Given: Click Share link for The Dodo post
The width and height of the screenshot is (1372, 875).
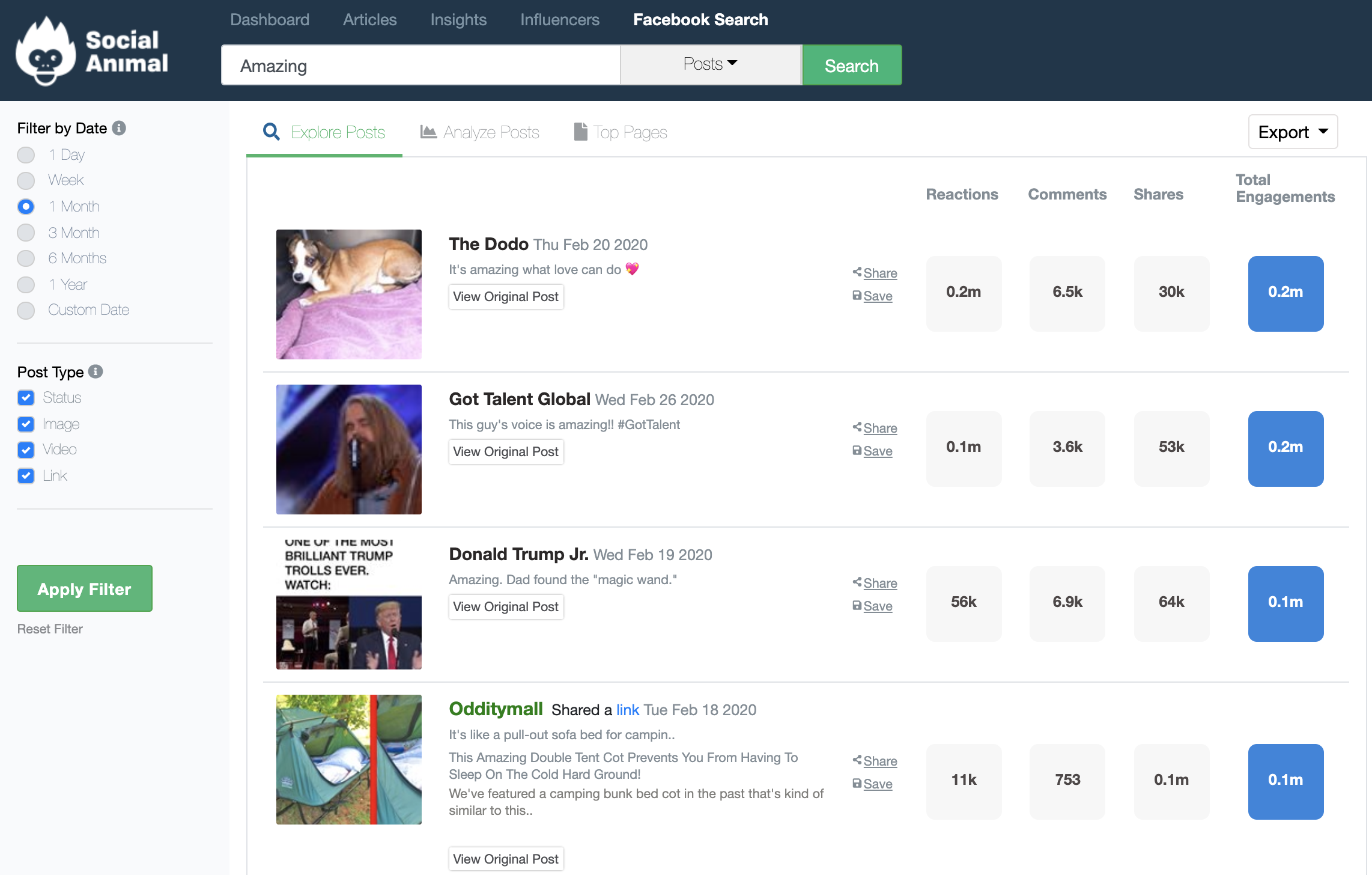Looking at the screenshot, I should coord(880,273).
